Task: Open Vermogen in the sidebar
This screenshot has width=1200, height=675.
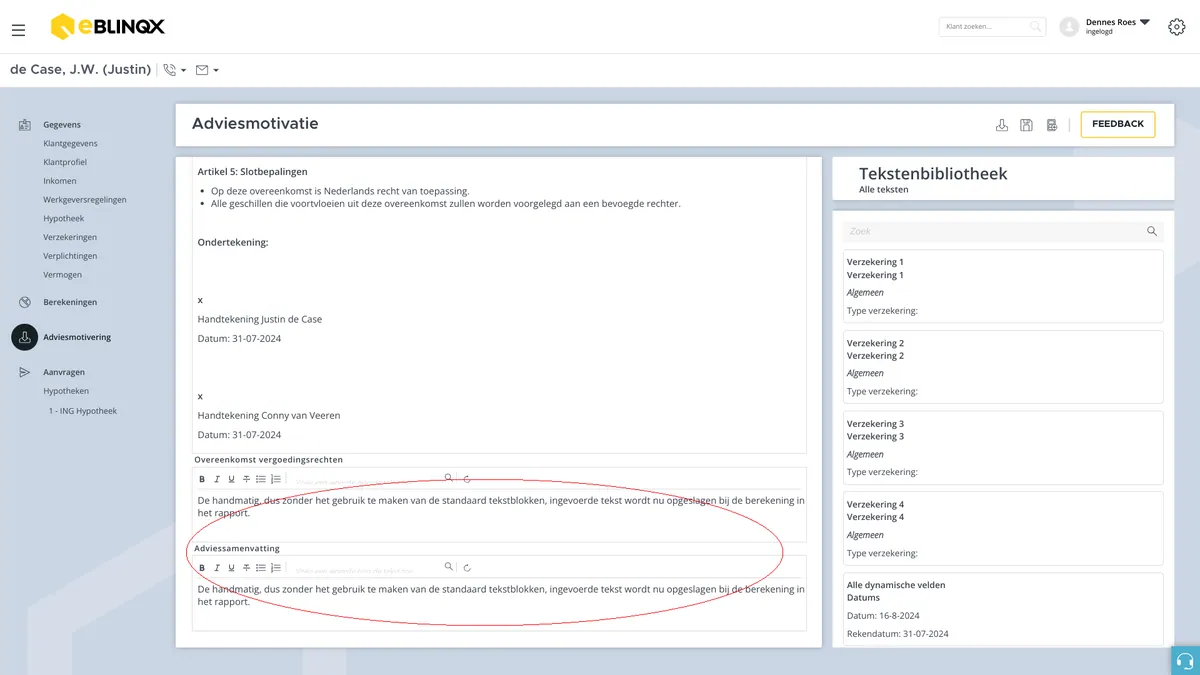Action: coord(63,274)
